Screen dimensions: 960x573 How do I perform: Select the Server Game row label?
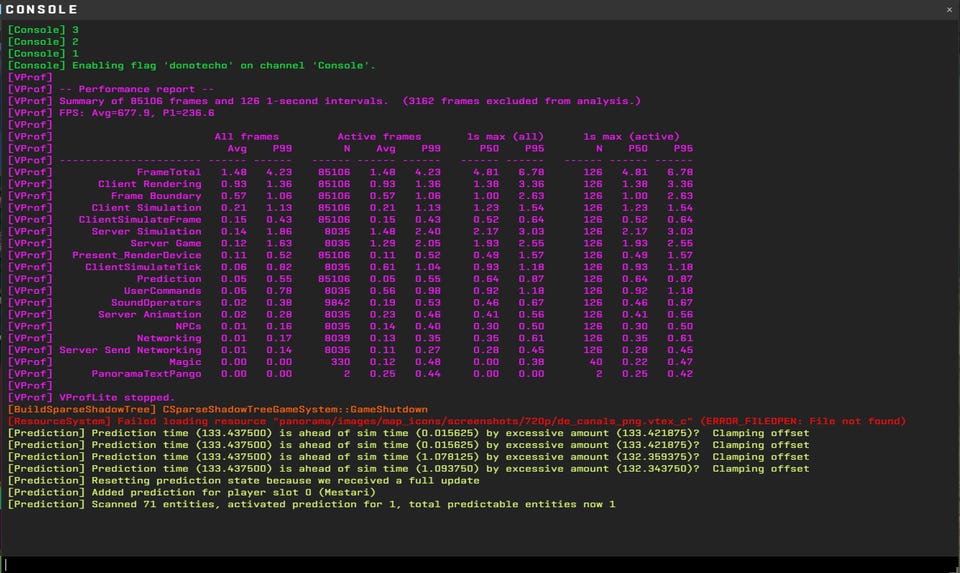166,243
